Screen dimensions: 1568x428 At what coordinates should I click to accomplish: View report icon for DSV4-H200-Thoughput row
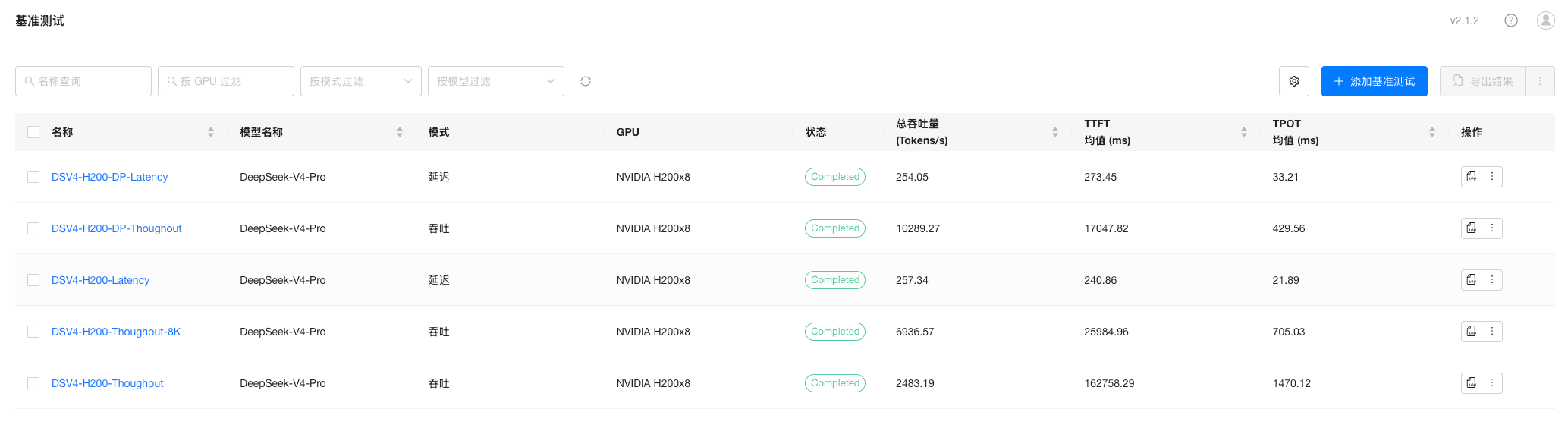(x=1471, y=383)
